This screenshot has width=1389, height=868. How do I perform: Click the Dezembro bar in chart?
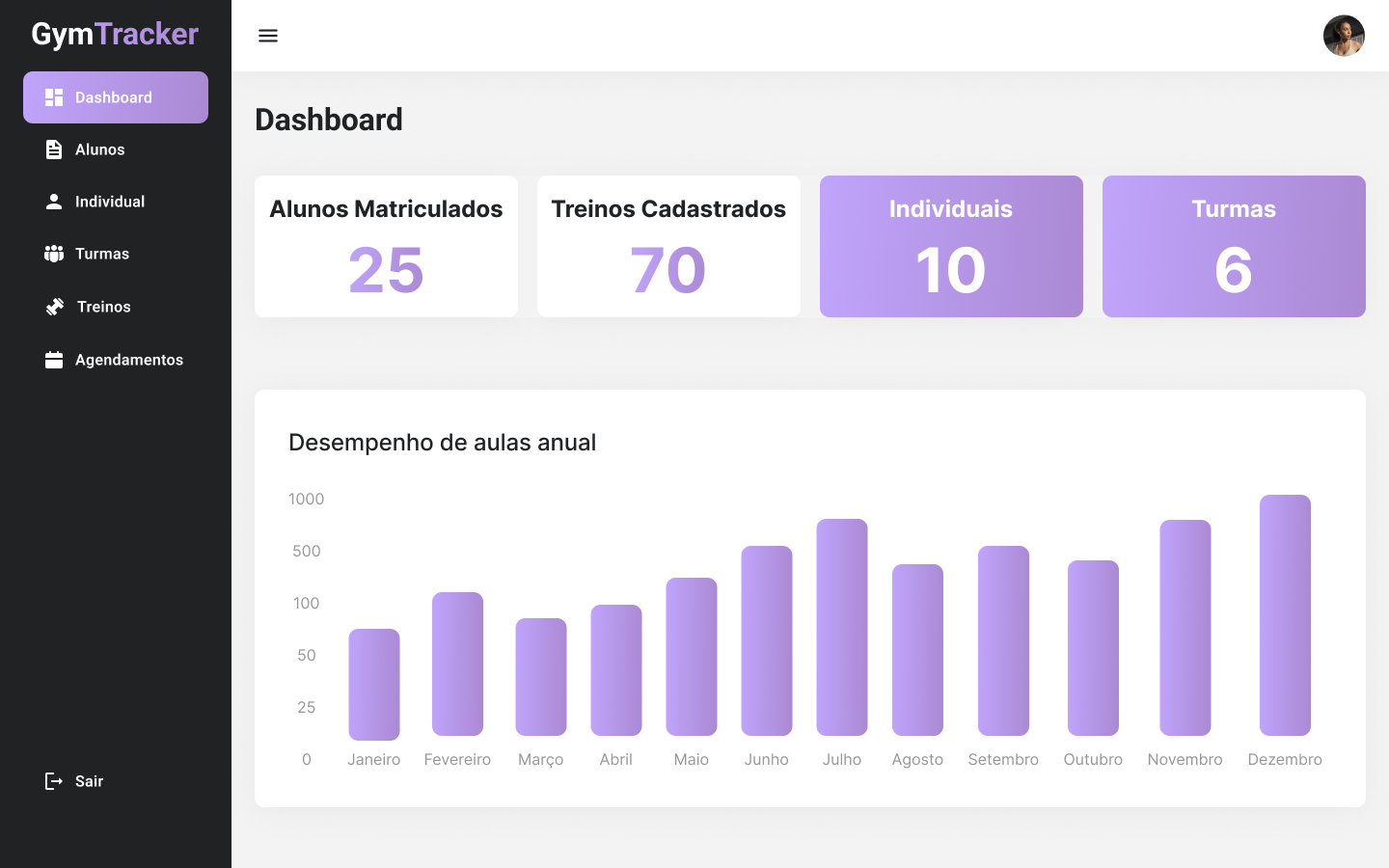click(1285, 615)
